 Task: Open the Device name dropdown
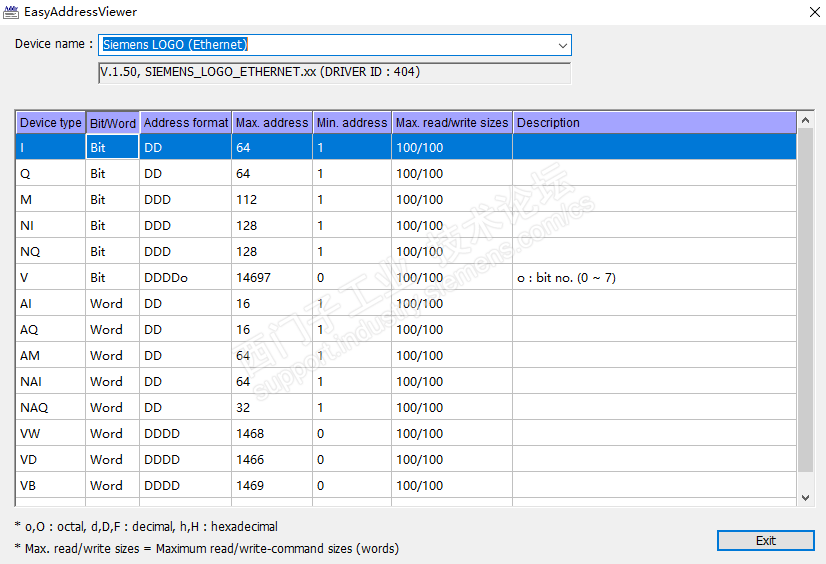coord(563,45)
